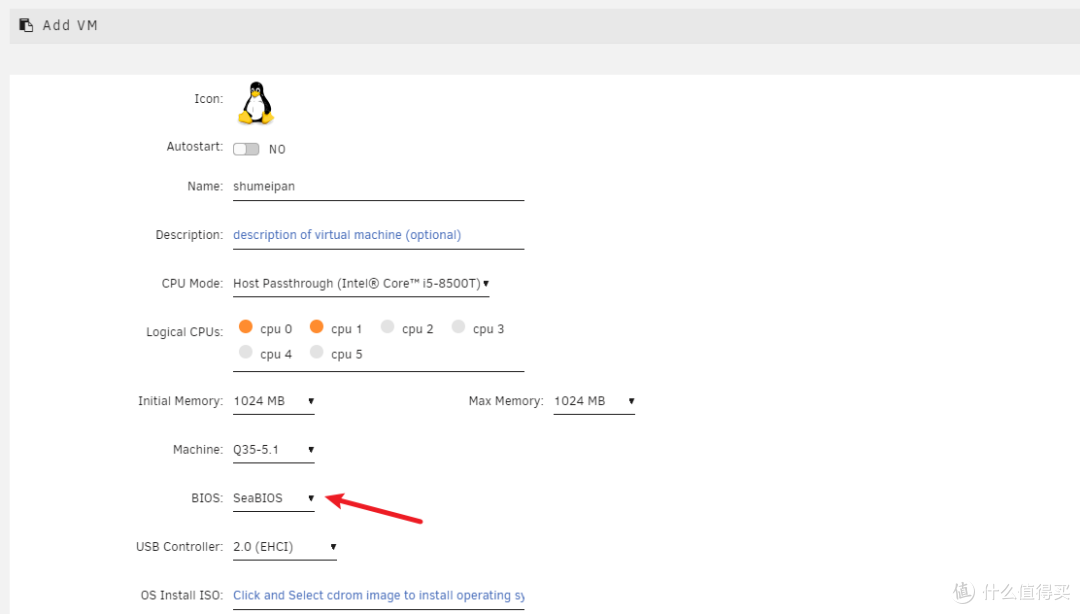This screenshot has height=614, width=1080.
Task: Open the CPU Mode dropdown
Action: coord(361,284)
